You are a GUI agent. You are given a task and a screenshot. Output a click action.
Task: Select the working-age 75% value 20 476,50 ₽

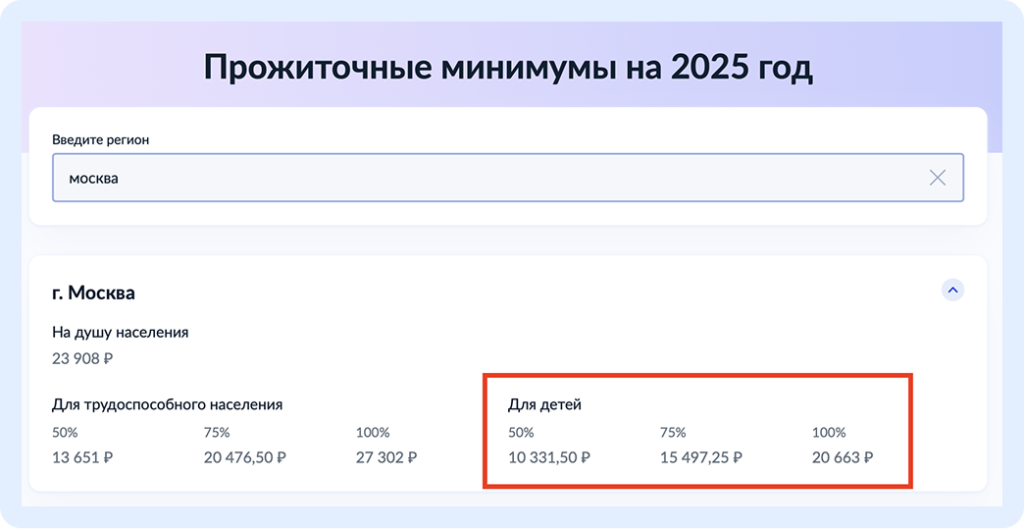245,458
